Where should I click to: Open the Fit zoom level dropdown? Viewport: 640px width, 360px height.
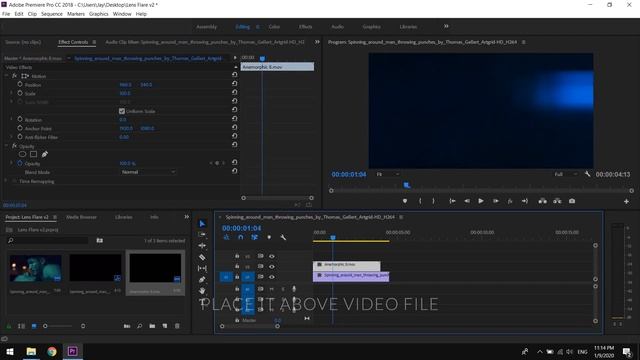388,174
